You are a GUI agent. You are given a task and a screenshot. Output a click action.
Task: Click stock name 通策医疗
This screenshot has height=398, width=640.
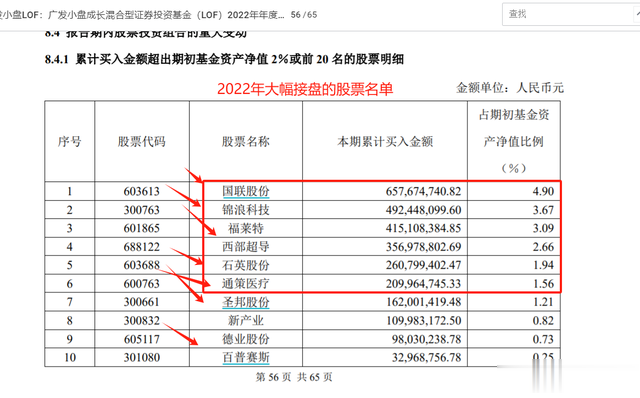pos(246,284)
